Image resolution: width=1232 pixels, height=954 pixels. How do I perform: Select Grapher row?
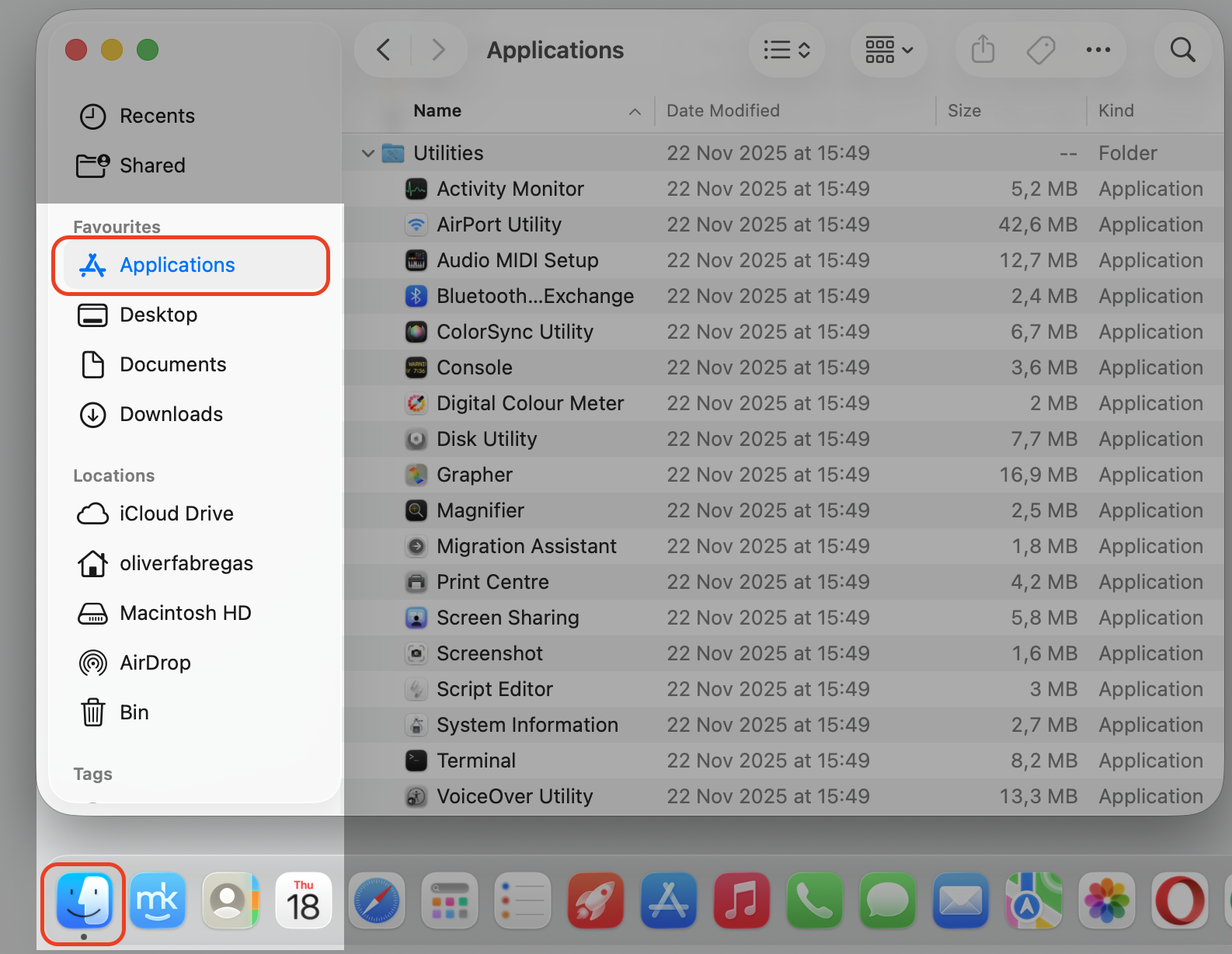[783, 475]
